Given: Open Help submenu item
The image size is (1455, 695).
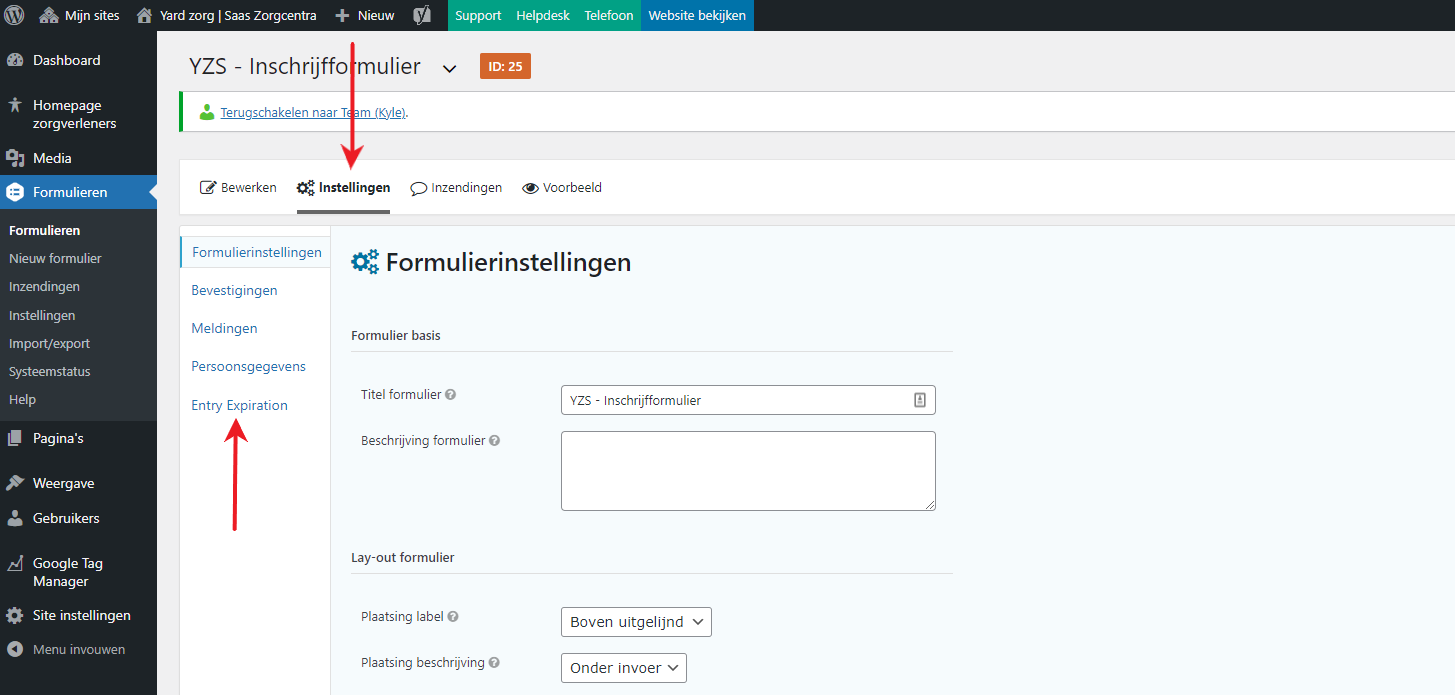Looking at the screenshot, I should click(x=22, y=399).
